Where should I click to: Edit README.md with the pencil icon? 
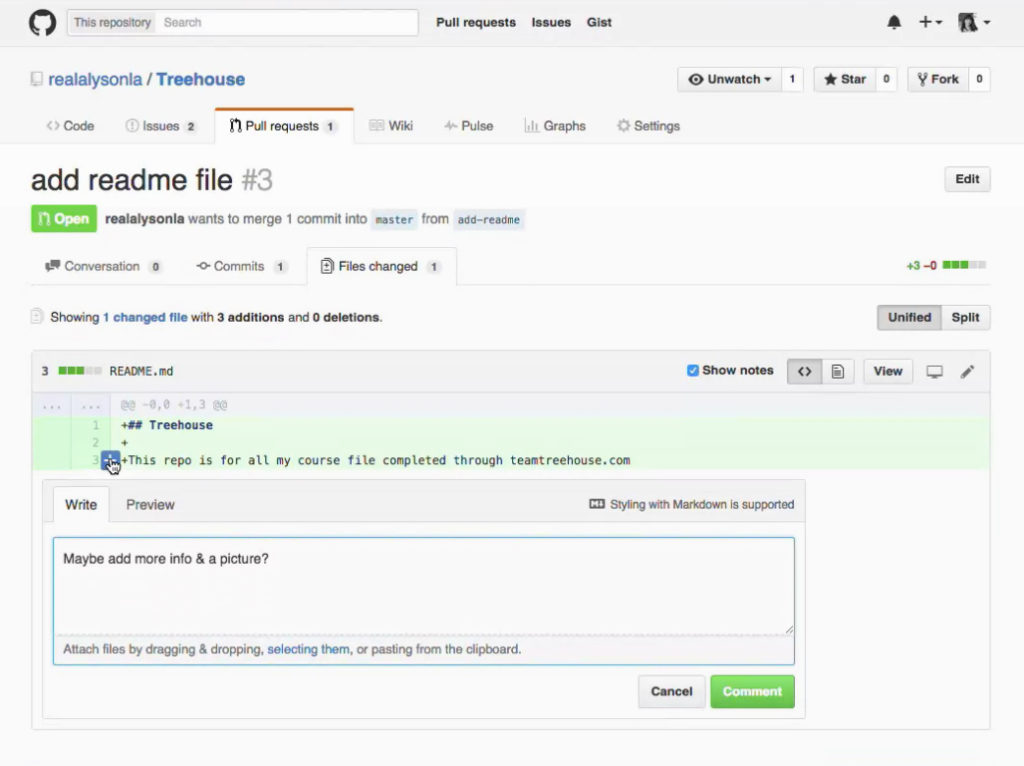(x=967, y=372)
